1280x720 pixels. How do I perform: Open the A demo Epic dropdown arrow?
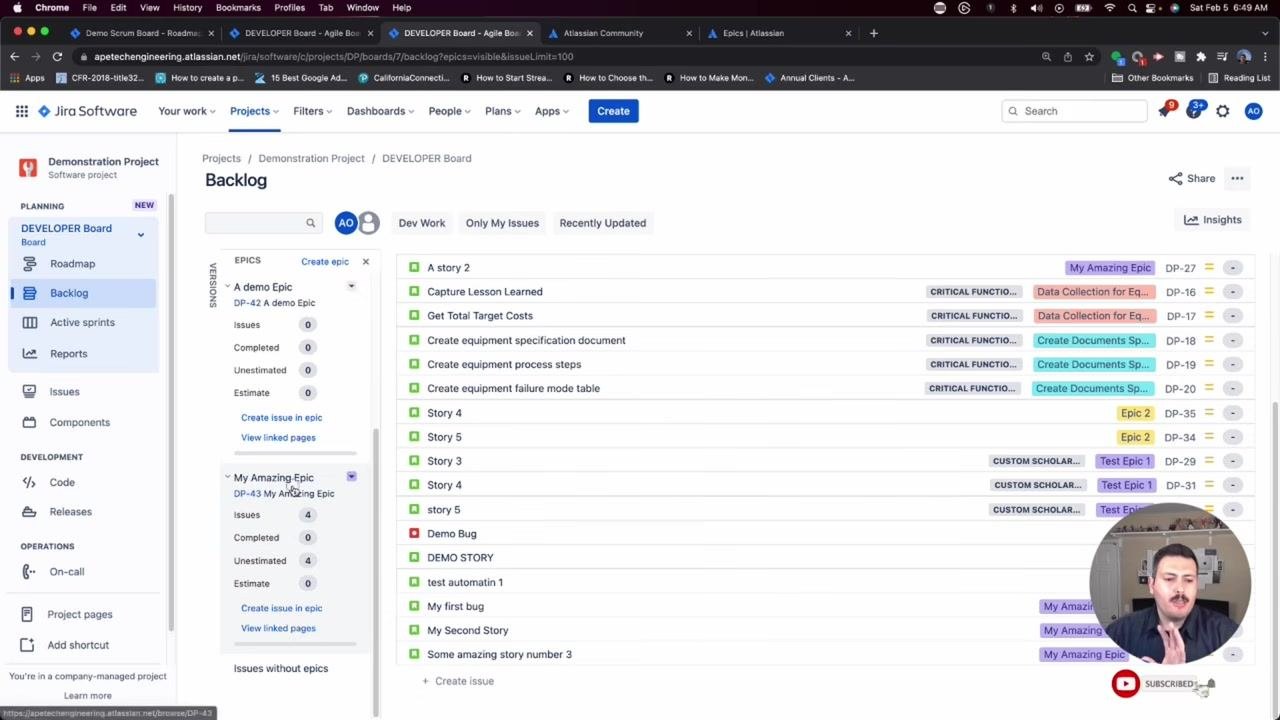(351, 287)
